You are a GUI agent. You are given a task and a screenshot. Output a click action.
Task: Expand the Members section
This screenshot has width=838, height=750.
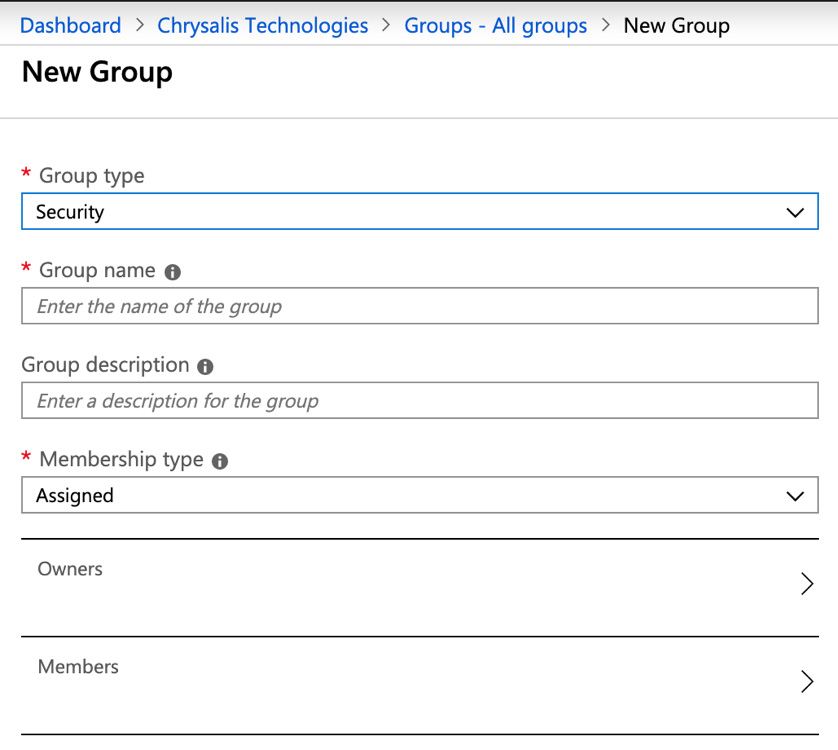419,683
